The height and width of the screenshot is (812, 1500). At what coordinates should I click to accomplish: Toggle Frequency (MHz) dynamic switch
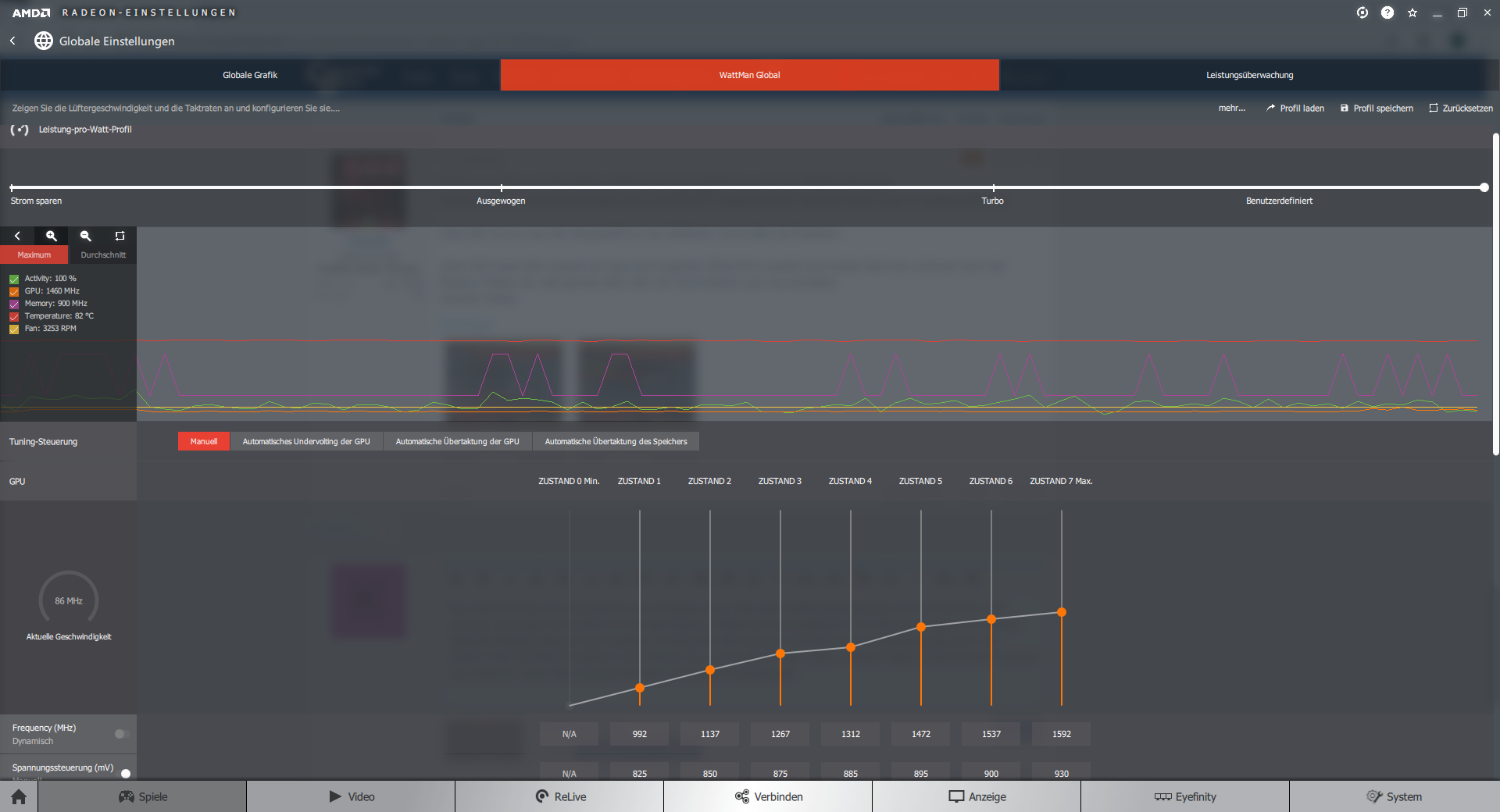(122, 734)
